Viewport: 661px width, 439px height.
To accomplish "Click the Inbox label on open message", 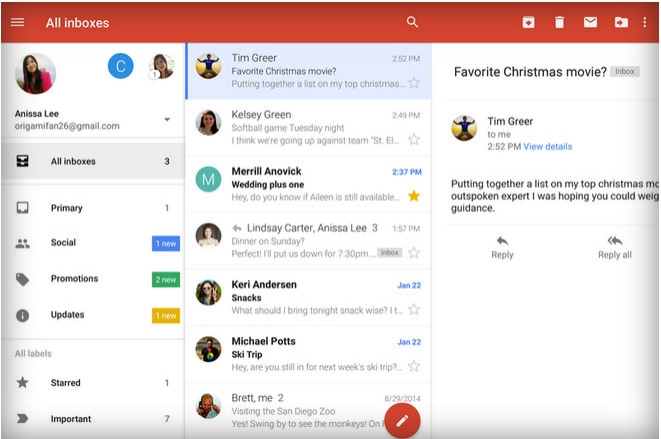I will 625,72.
